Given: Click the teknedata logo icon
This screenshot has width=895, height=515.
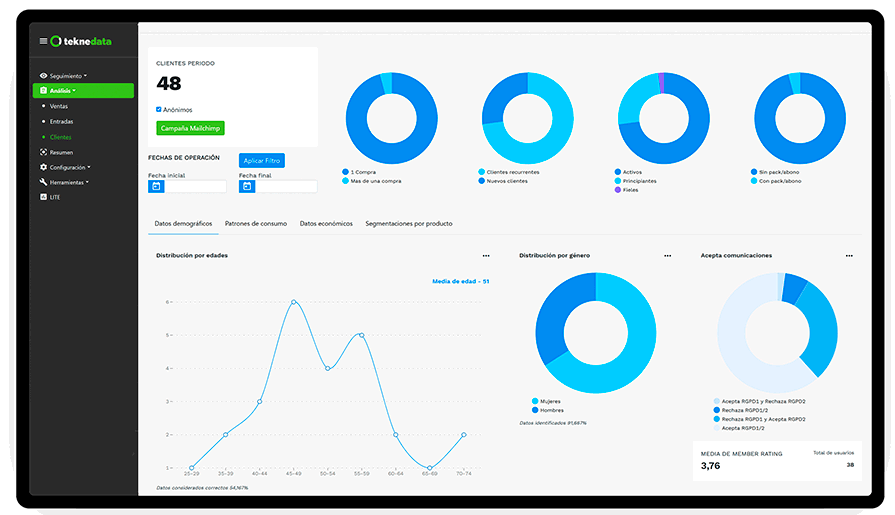Looking at the screenshot, I should (x=56, y=41).
